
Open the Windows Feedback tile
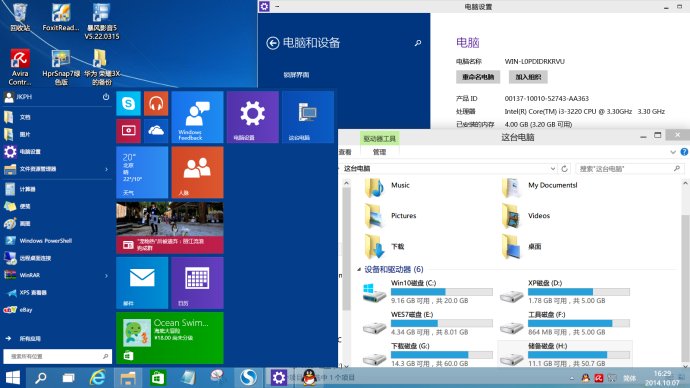coord(198,117)
